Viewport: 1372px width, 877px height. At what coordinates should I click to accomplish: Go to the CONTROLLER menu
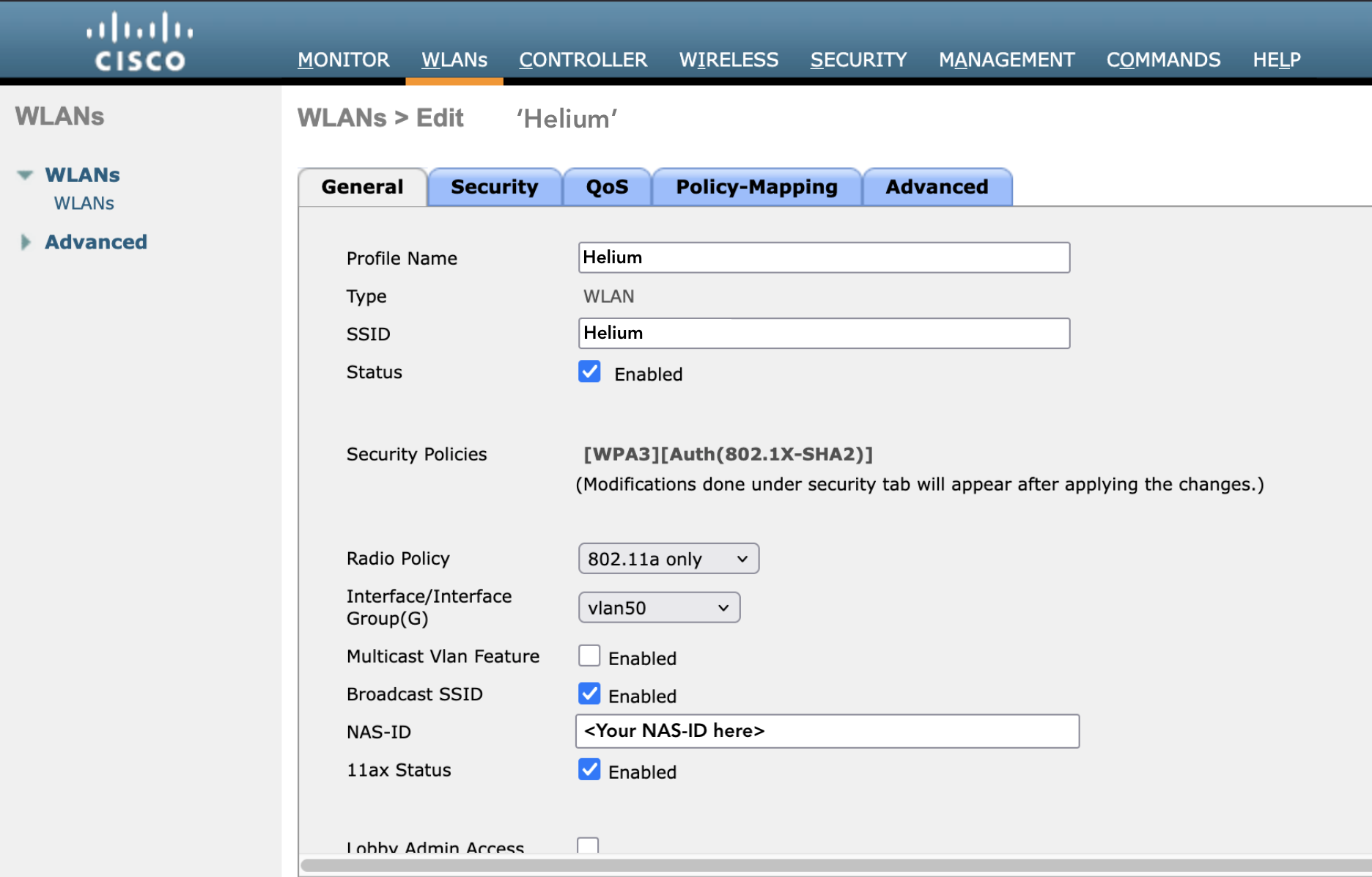tap(583, 59)
